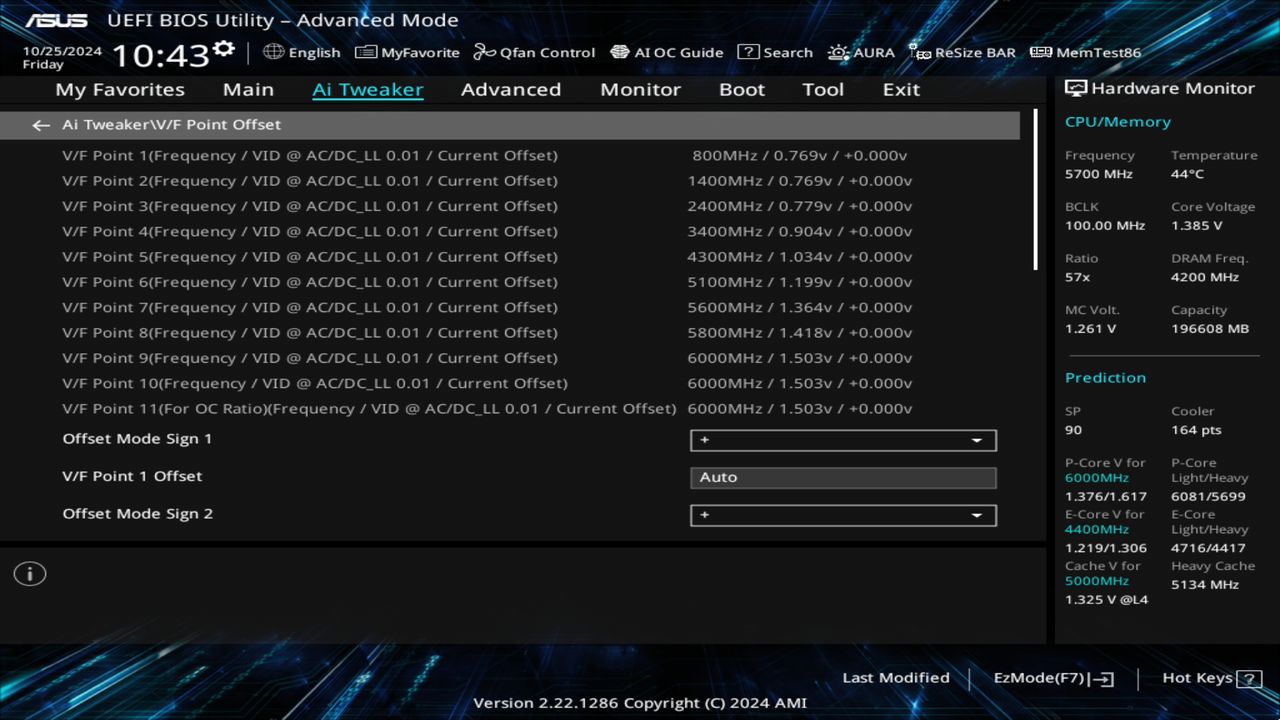This screenshot has width=1280, height=720.
Task: Open the Monitor tab
Action: (640, 89)
